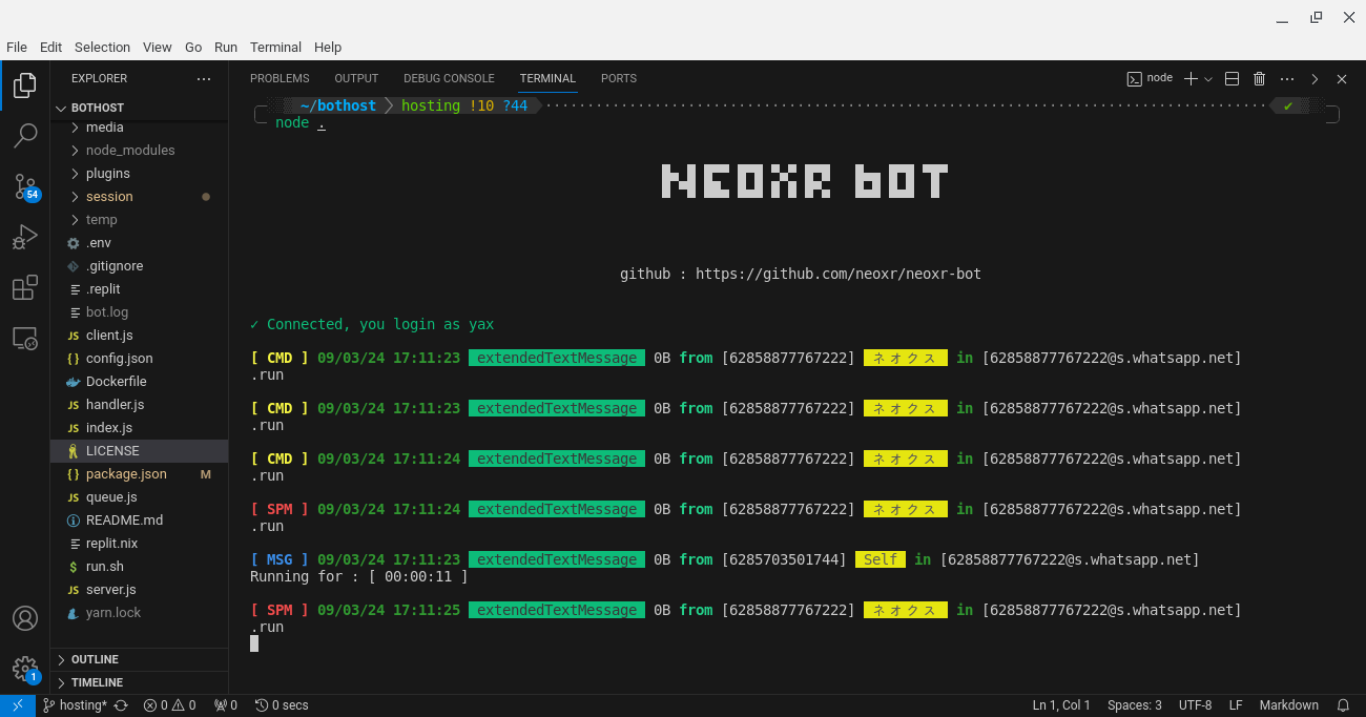Open README.md file
The image size is (1366, 717).
[140, 520]
